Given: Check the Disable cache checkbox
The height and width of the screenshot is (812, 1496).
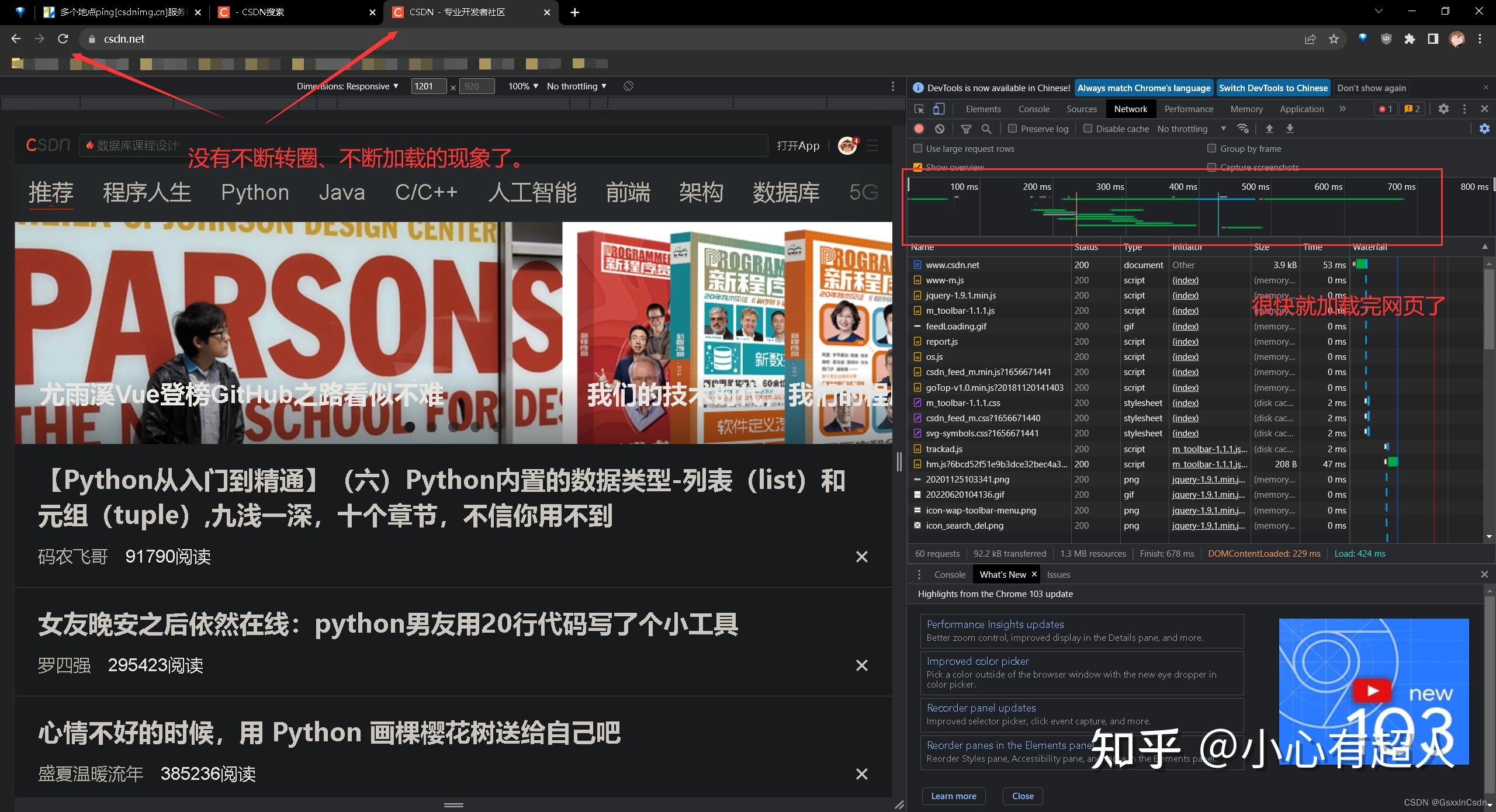Looking at the screenshot, I should click(1088, 129).
